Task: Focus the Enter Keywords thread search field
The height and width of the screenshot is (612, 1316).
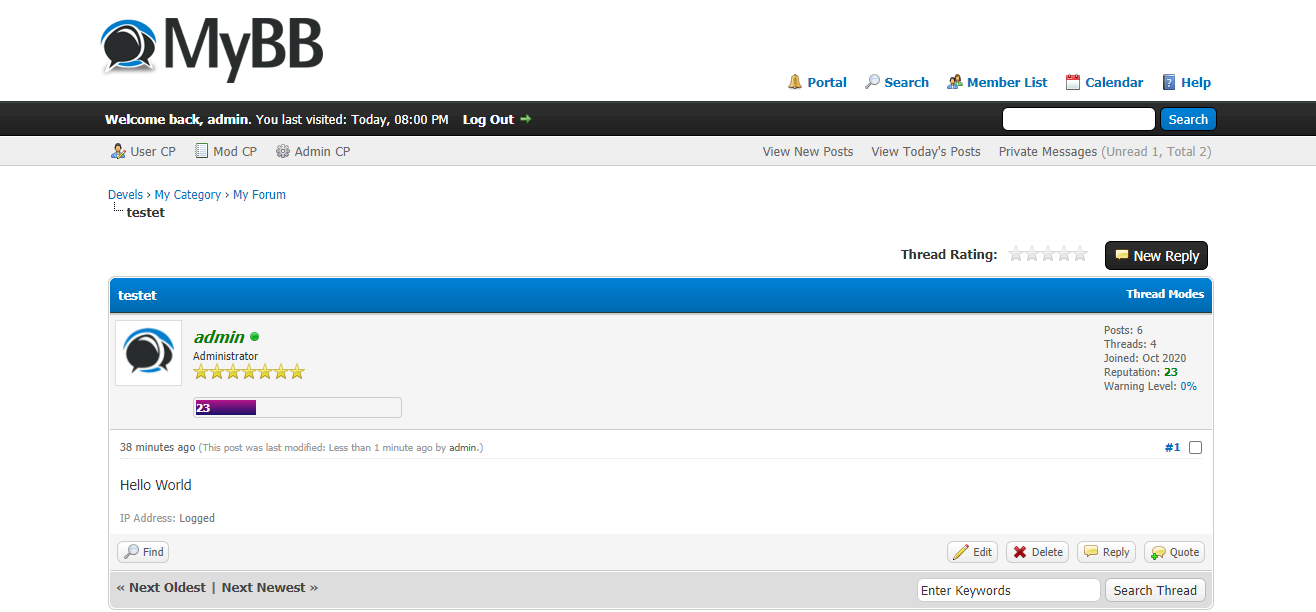Action: (1007, 590)
